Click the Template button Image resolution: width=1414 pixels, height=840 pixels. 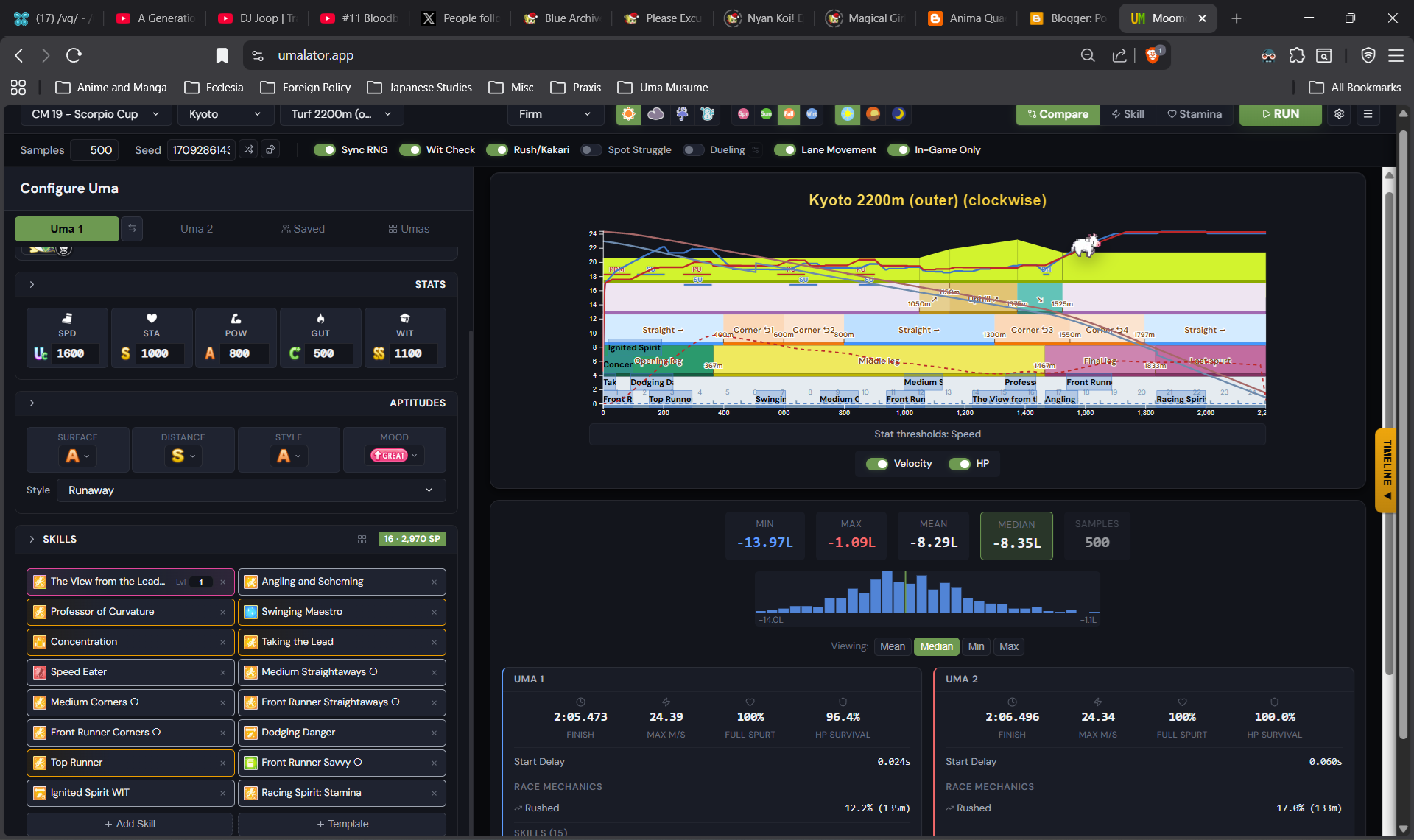click(x=342, y=824)
